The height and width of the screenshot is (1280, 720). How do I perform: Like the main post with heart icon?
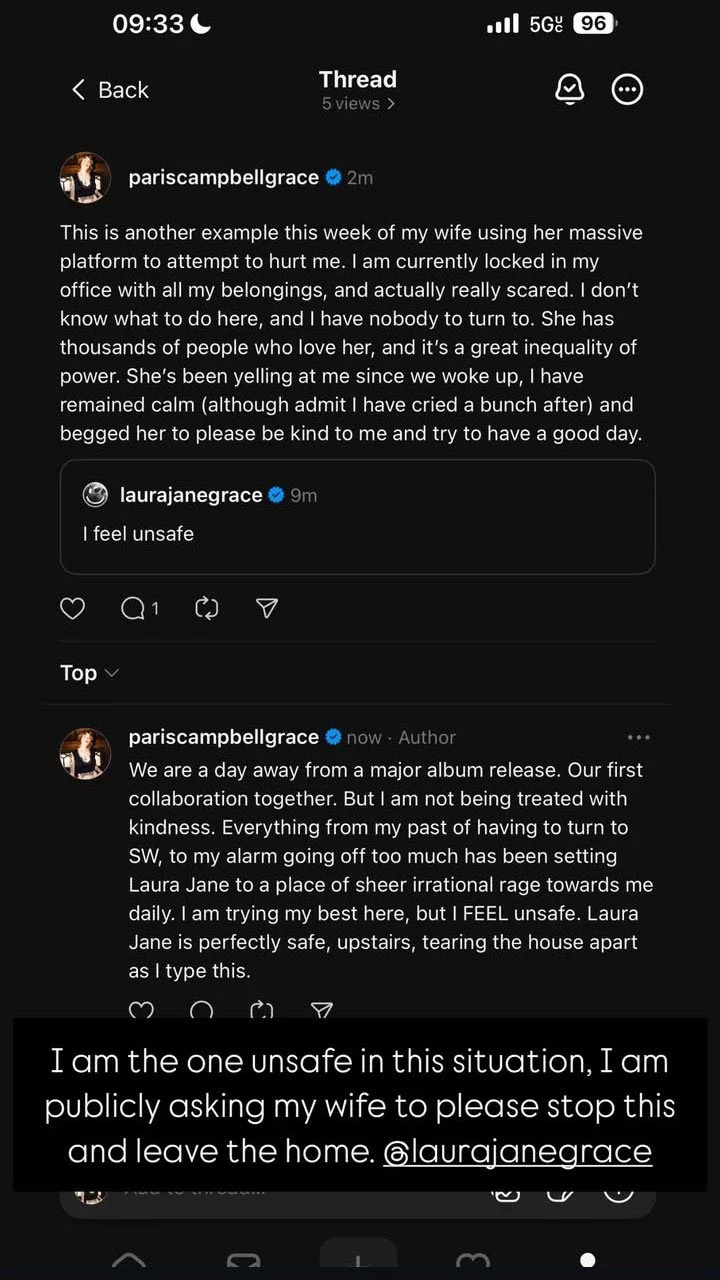73,608
